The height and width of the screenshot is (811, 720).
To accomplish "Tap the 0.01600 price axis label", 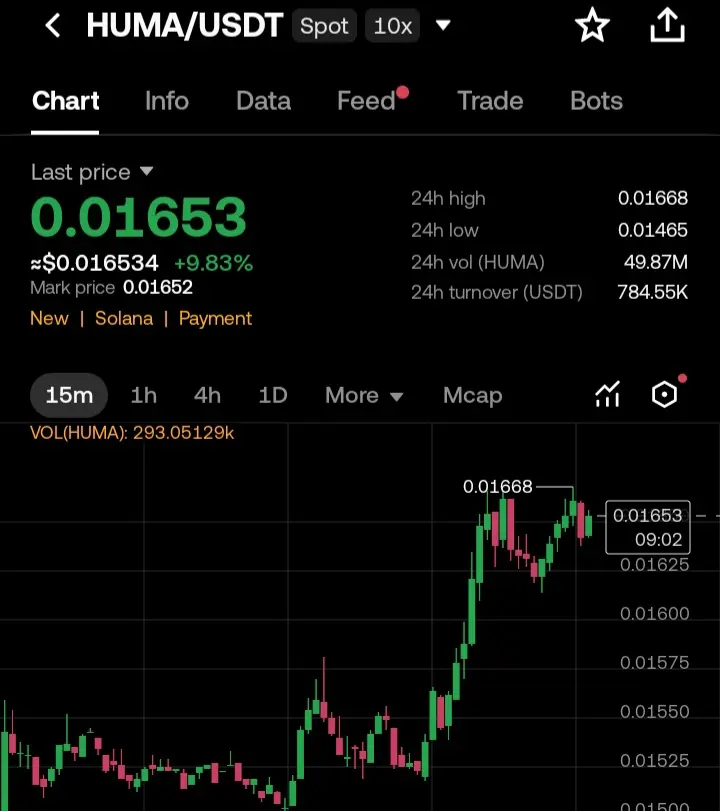I will (654, 613).
